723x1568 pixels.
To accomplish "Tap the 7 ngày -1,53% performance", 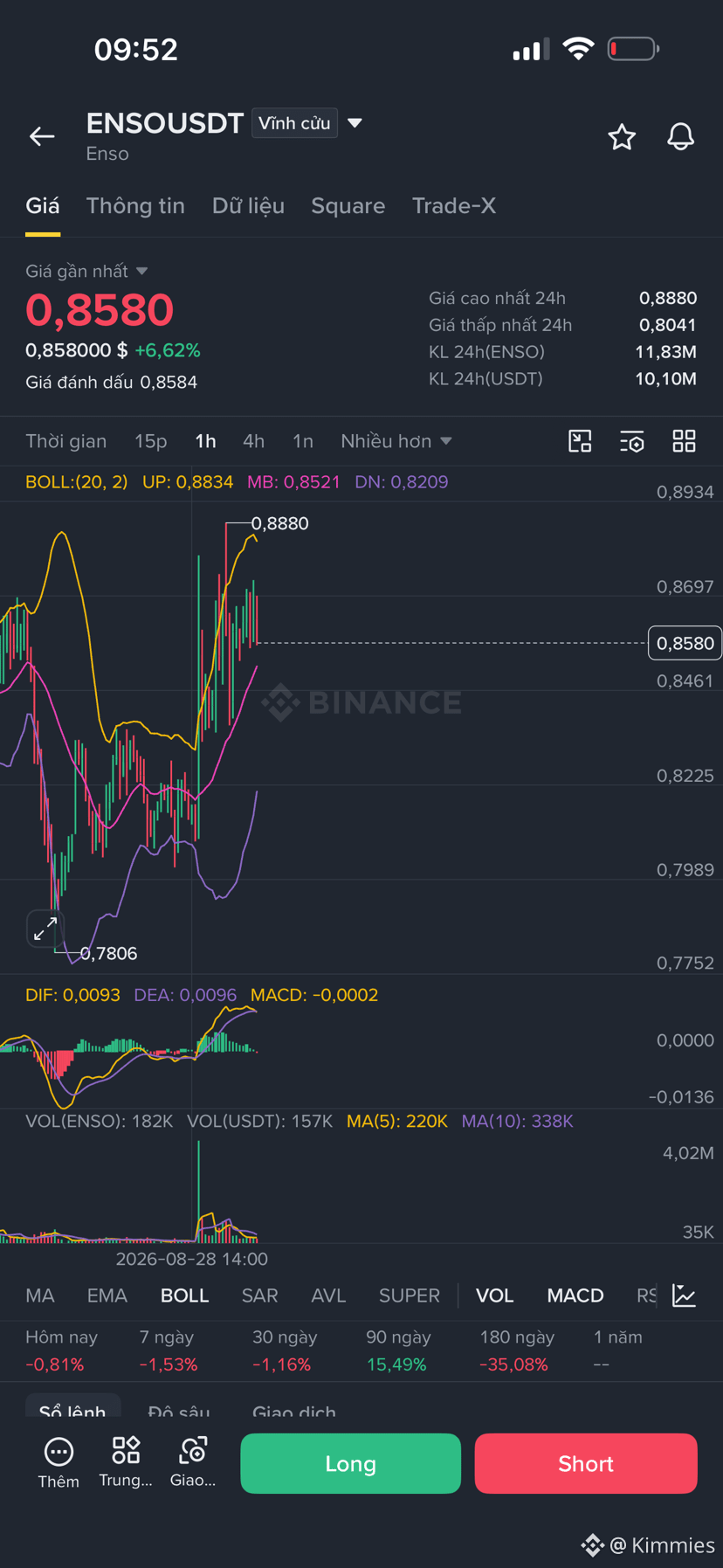I will (x=169, y=1350).
